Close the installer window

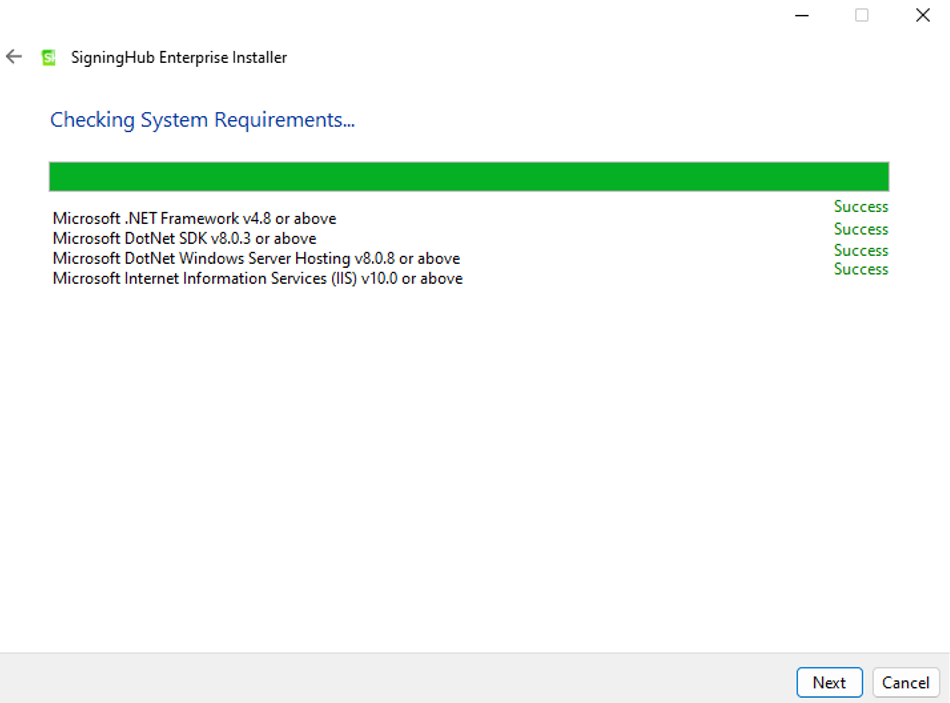[x=923, y=15]
